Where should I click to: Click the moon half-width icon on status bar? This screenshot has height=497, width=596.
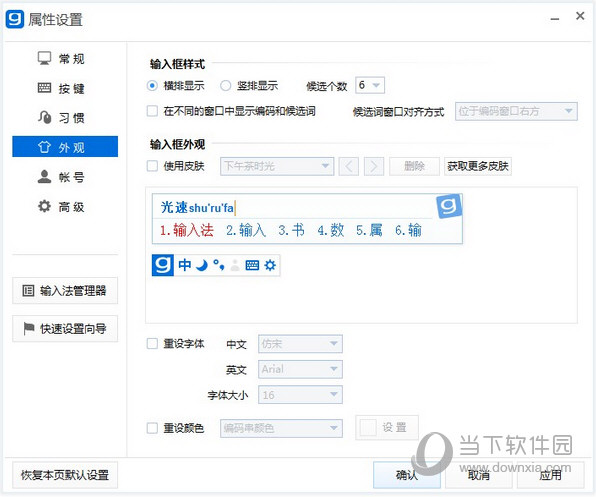pos(202,265)
